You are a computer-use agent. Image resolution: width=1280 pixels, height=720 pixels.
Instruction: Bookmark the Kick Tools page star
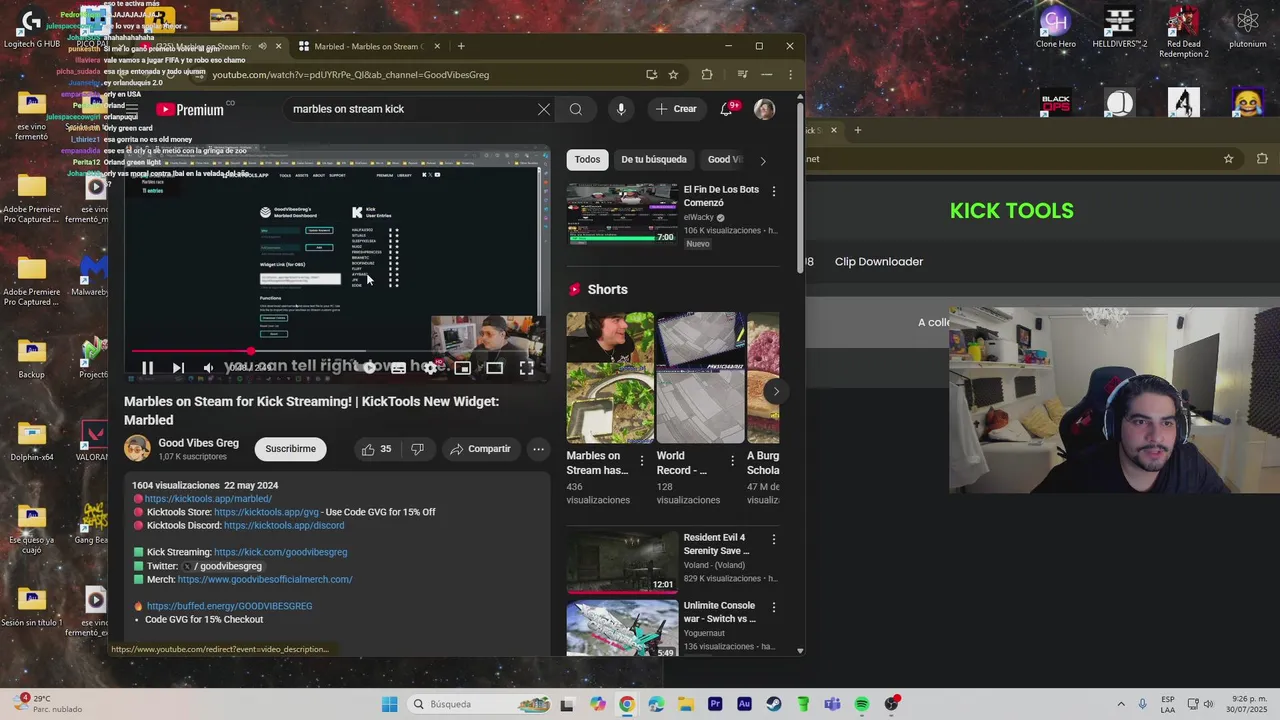pyautogui.click(x=1229, y=159)
